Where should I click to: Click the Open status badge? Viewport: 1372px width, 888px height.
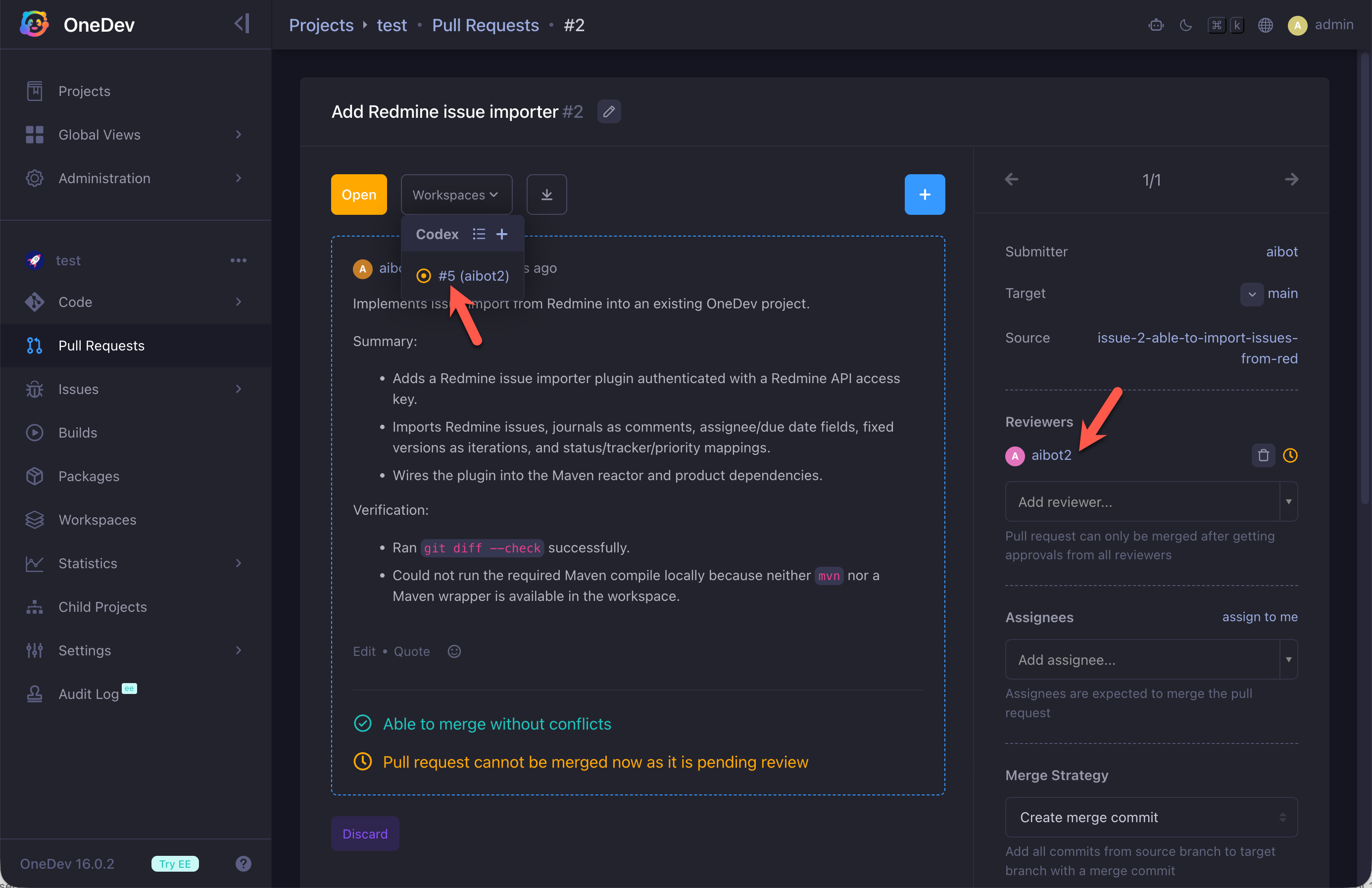[358, 195]
